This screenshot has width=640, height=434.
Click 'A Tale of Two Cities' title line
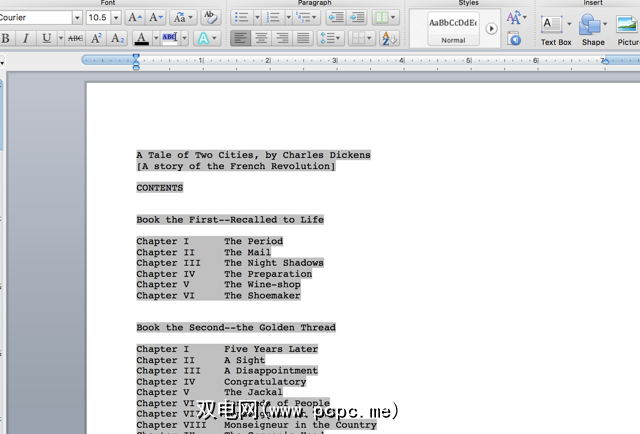point(253,155)
